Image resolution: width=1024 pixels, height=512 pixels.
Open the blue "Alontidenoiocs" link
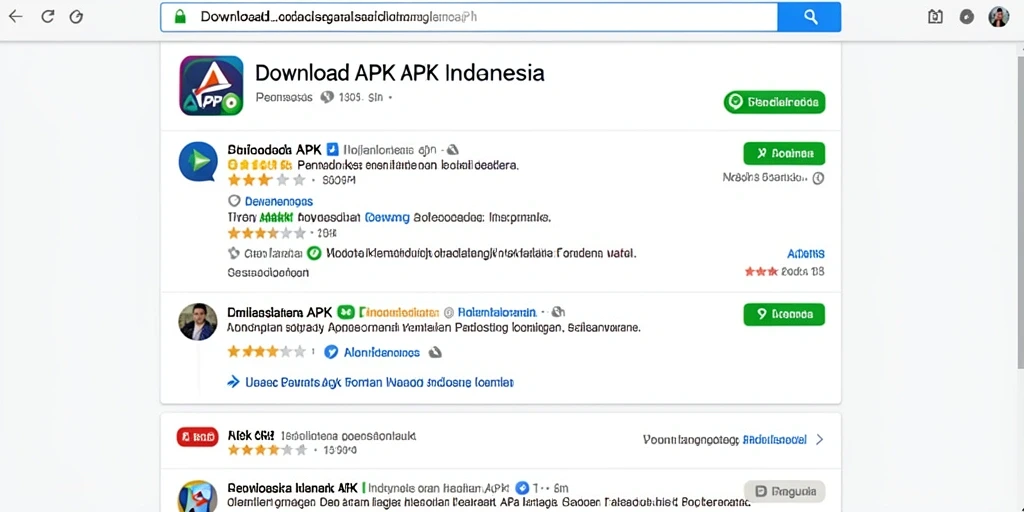point(381,353)
